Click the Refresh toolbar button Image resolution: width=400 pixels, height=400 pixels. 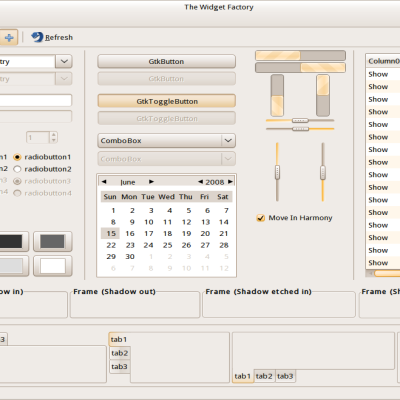[x=52, y=37]
